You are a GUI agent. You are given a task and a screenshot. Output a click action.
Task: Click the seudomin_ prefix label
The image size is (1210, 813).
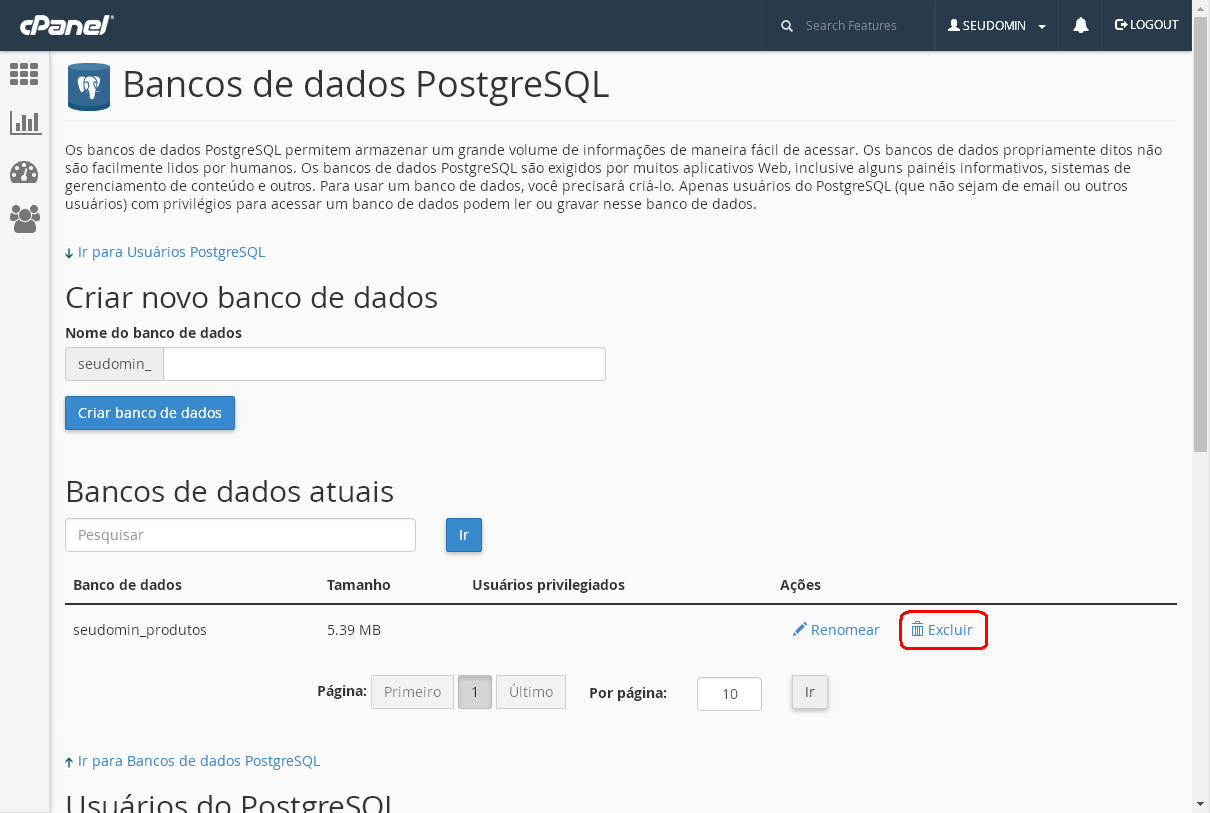coord(115,364)
